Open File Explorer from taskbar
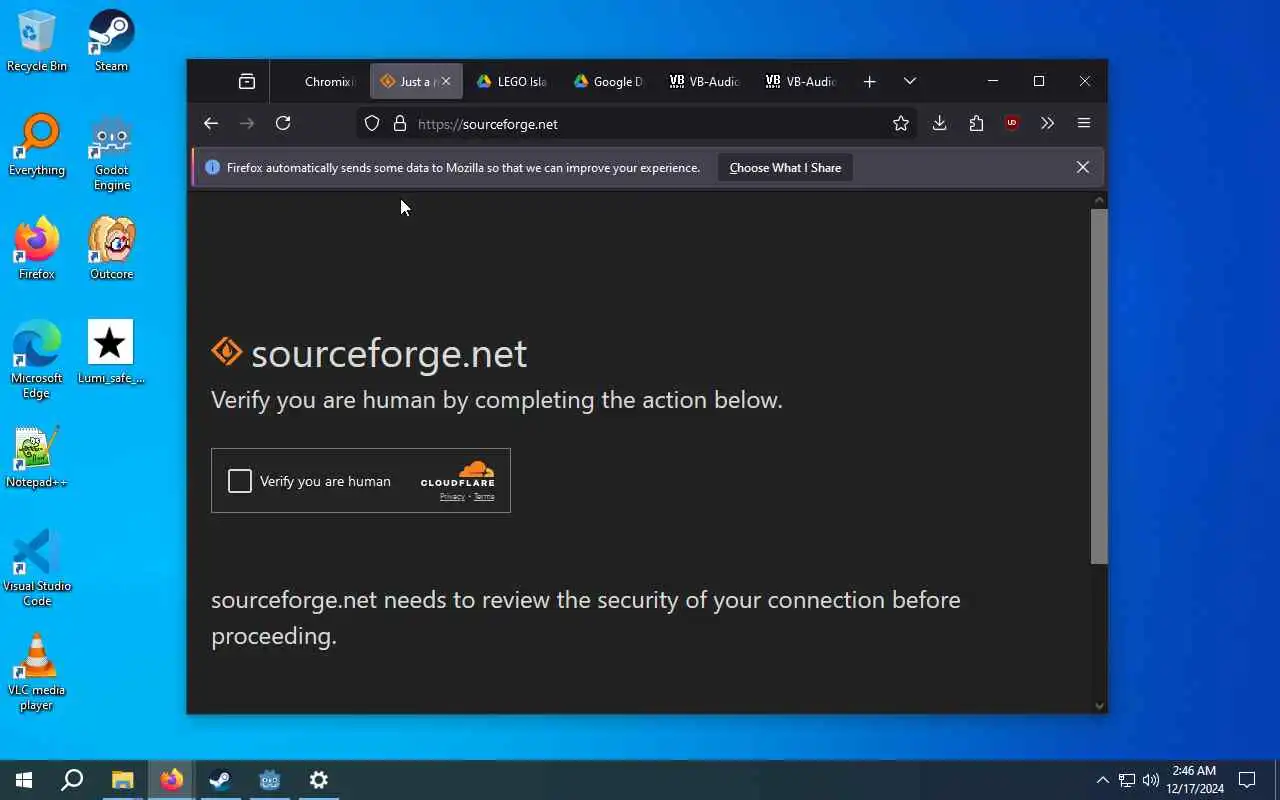Screen dimensions: 1280x800 122,780
